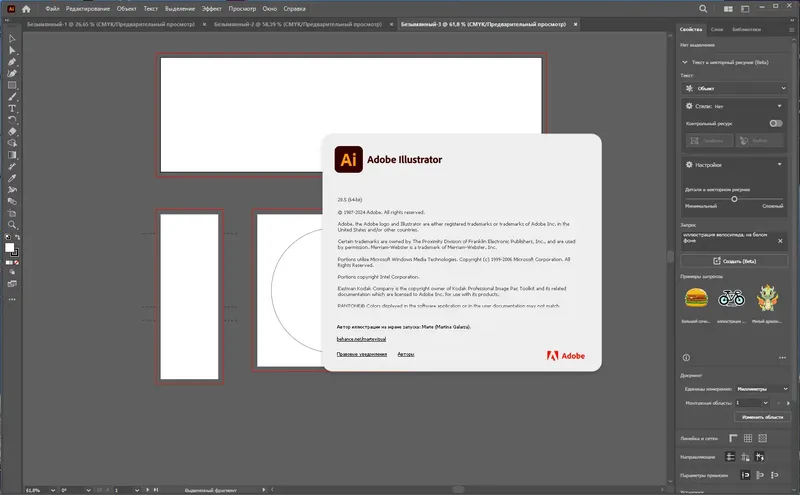Swap fill and stroke colors
Screen dimensions: 800x495
(x=17, y=237)
